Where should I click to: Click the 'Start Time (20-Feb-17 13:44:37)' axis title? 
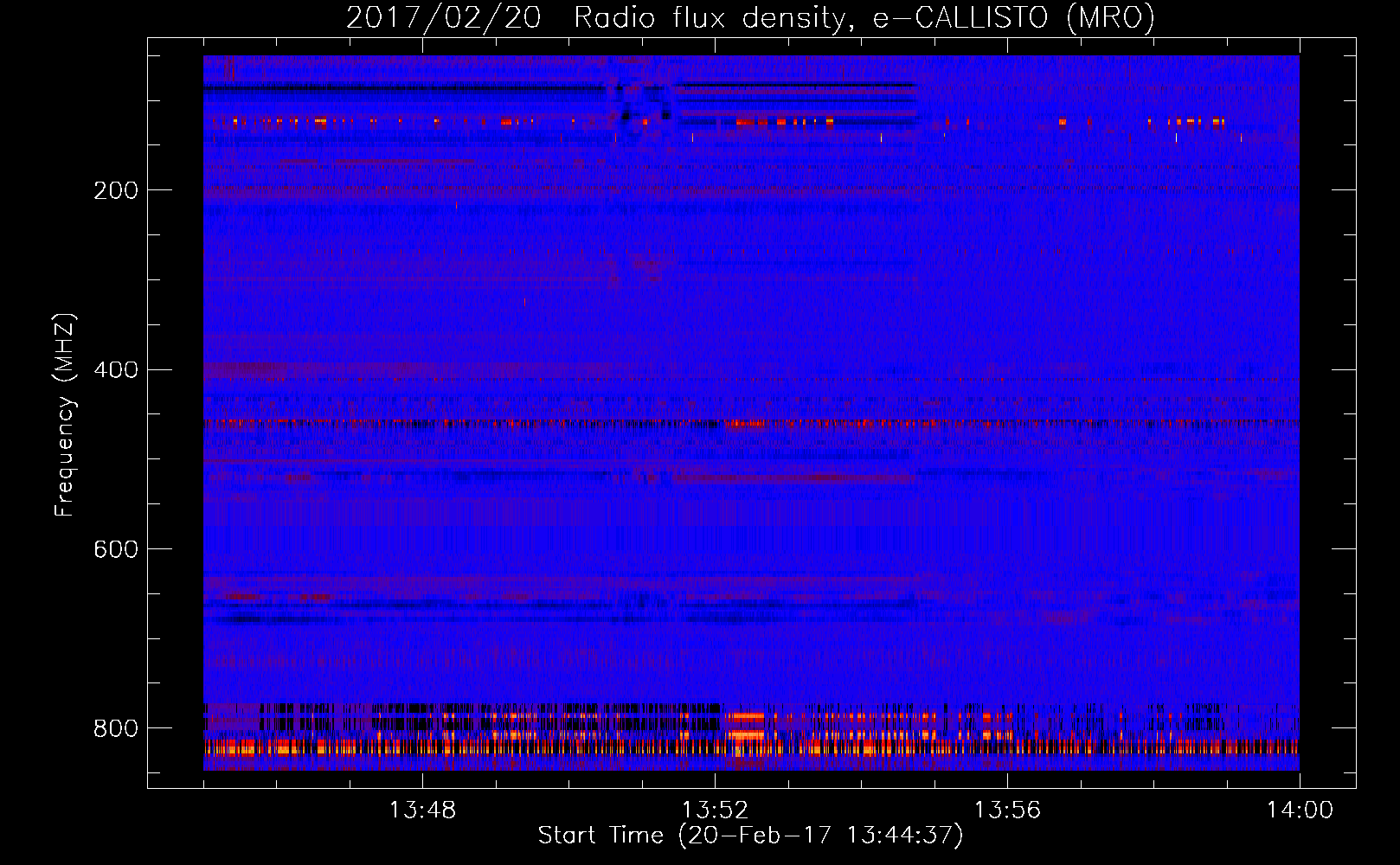[750, 836]
